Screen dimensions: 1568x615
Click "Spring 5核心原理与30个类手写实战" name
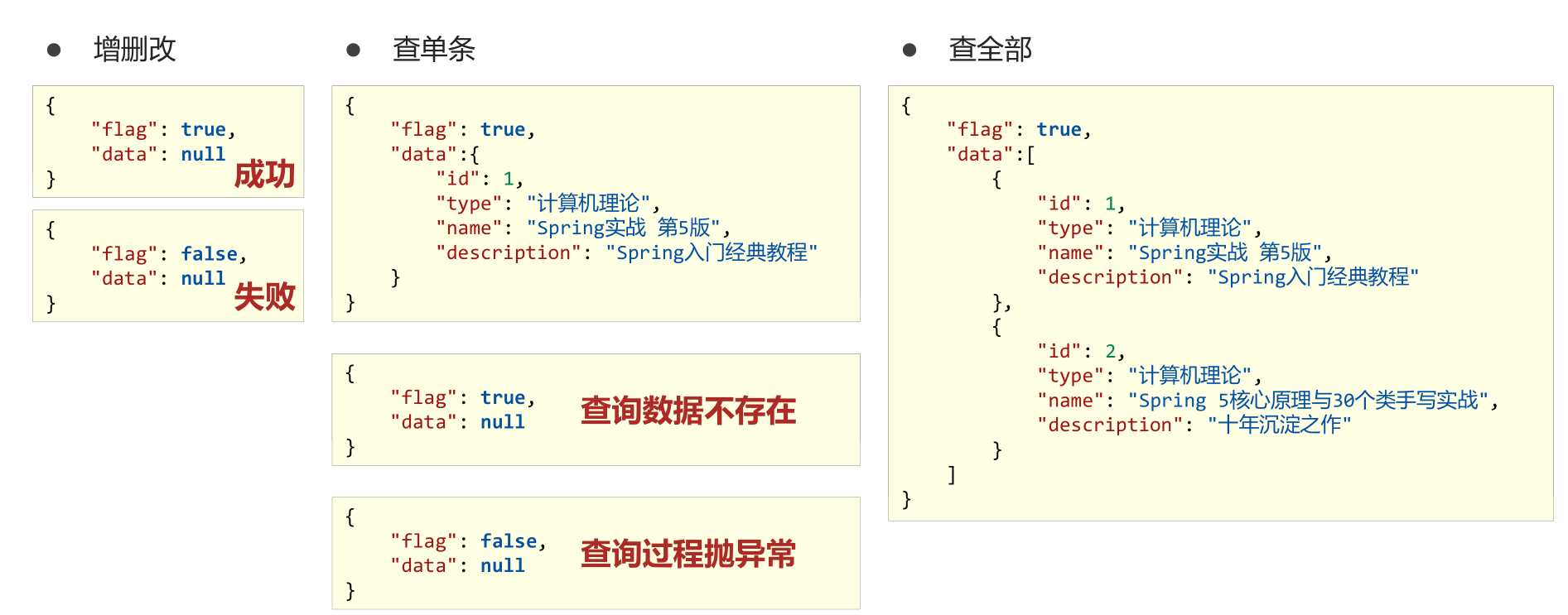(1309, 401)
